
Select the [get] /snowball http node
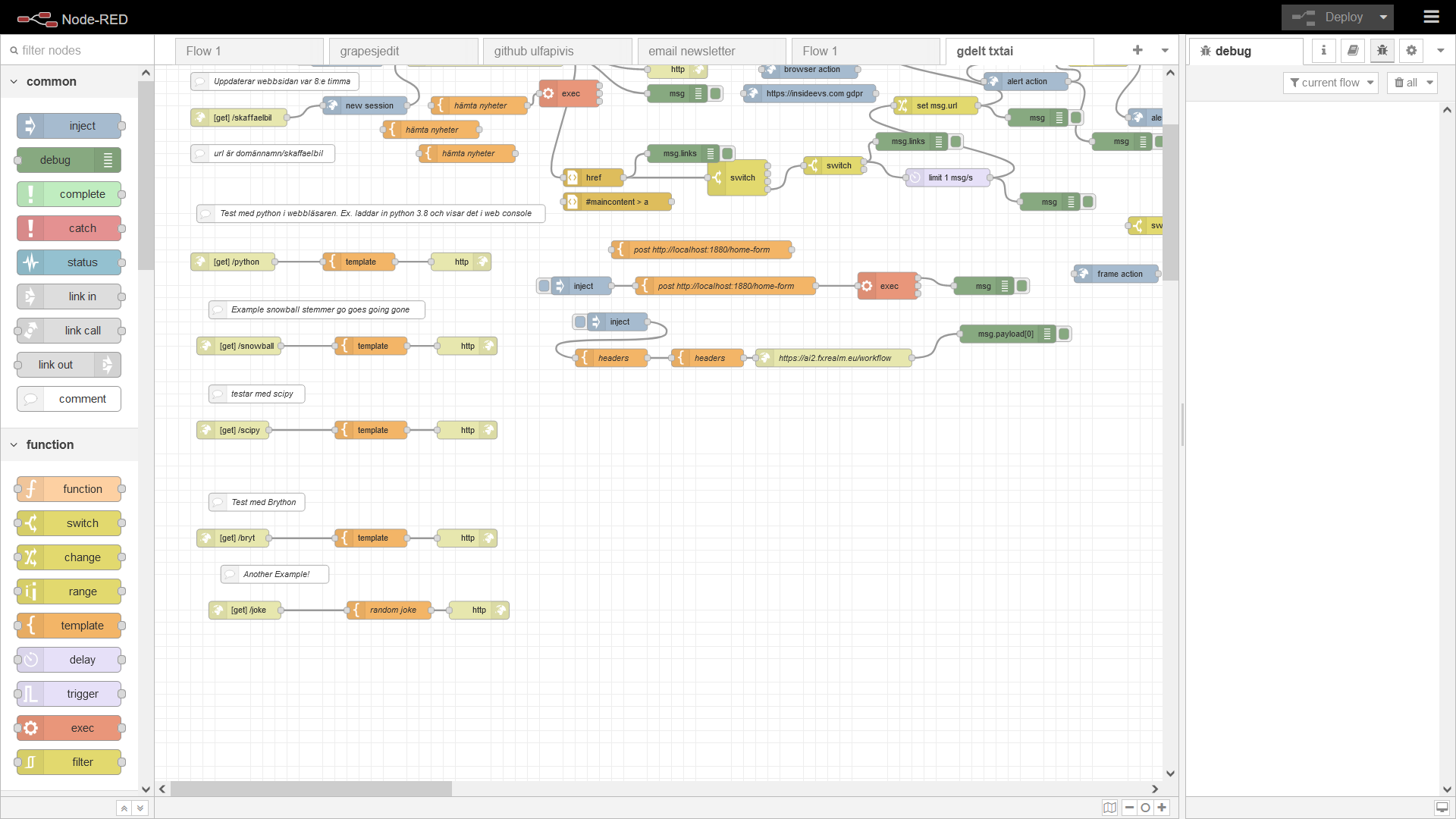(x=240, y=346)
